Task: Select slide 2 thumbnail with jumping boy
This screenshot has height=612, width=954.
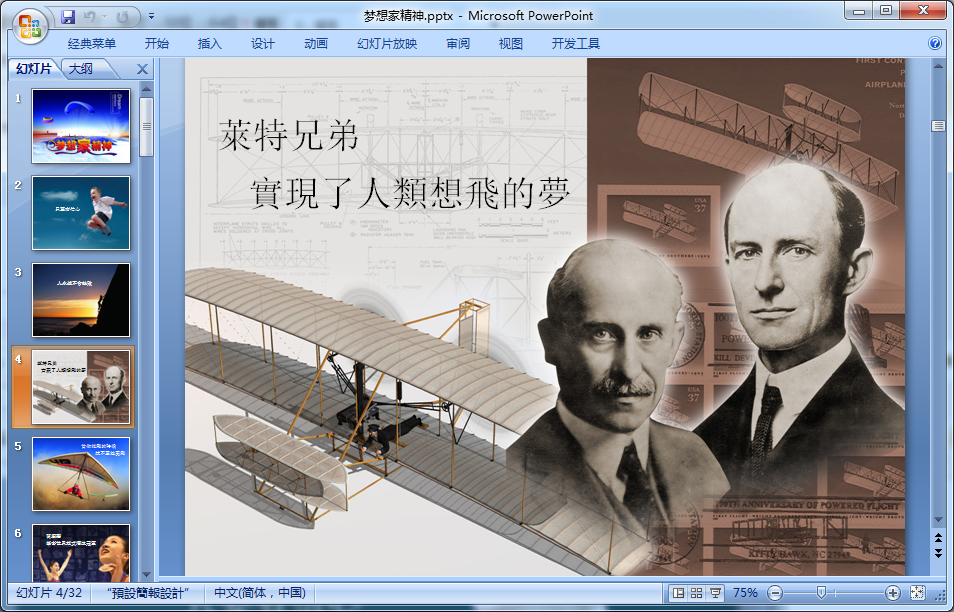Action: 81,213
